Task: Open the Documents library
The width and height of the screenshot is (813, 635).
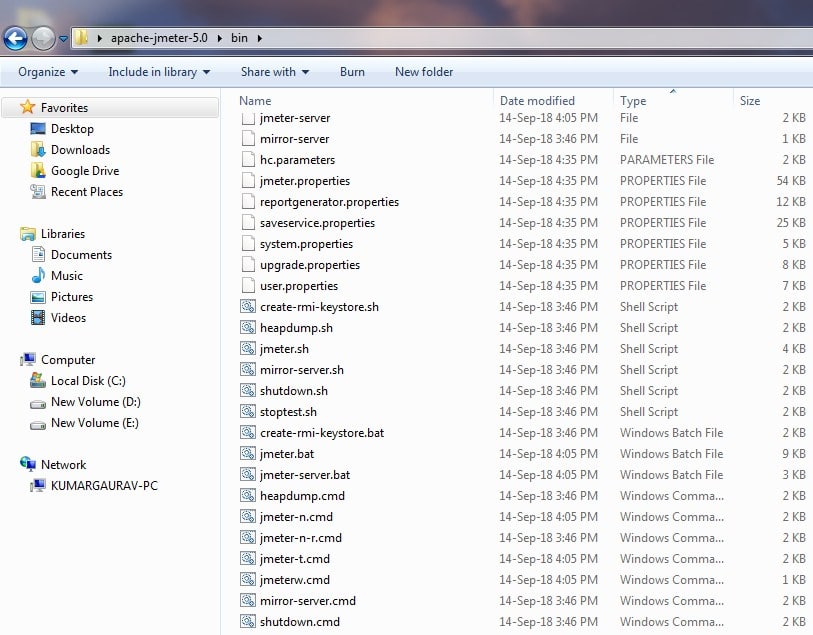Action: [81, 255]
